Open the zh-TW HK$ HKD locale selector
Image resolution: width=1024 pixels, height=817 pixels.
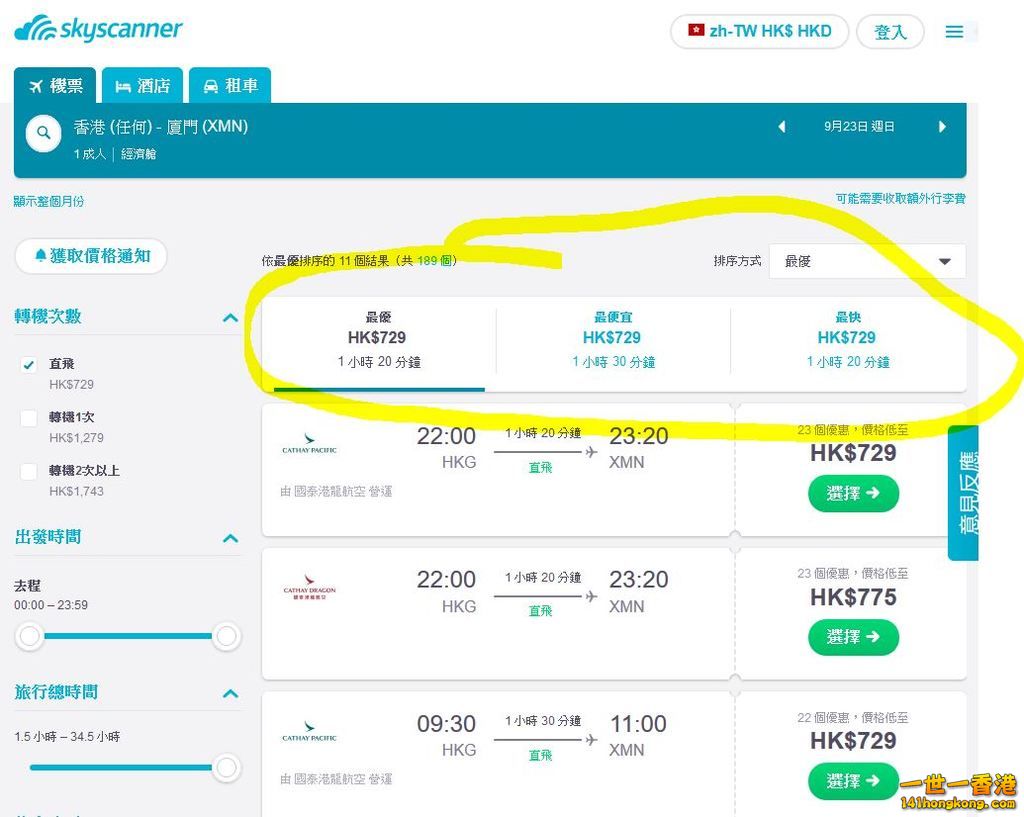760,31
